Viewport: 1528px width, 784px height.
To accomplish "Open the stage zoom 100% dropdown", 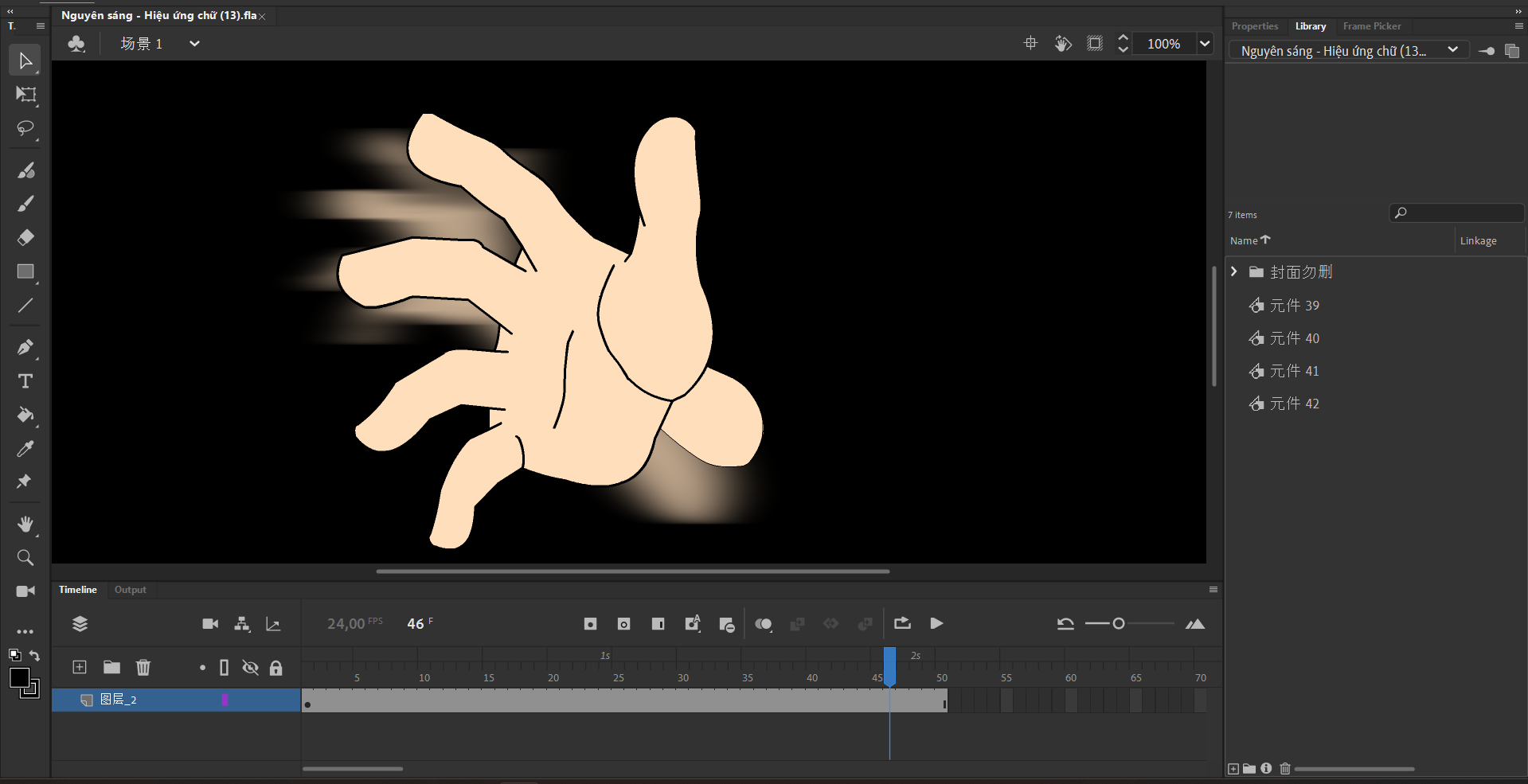I will tap(1205, 44).
